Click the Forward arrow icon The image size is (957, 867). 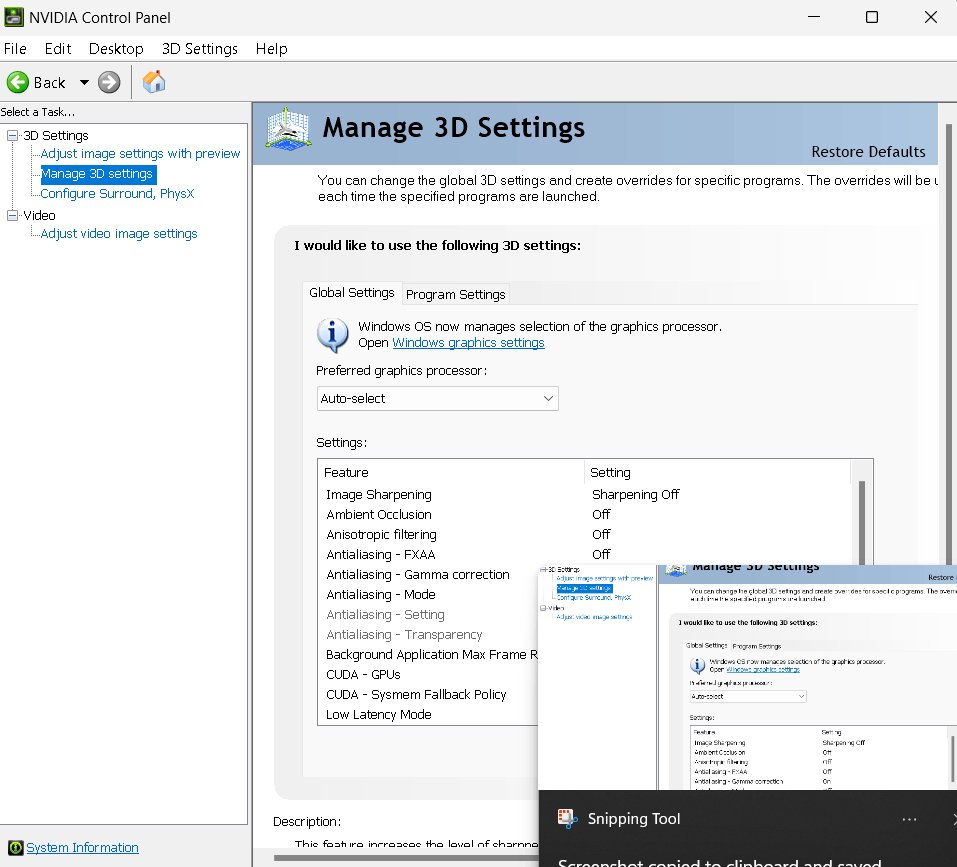pyautogui.click(x=109, y=82)
